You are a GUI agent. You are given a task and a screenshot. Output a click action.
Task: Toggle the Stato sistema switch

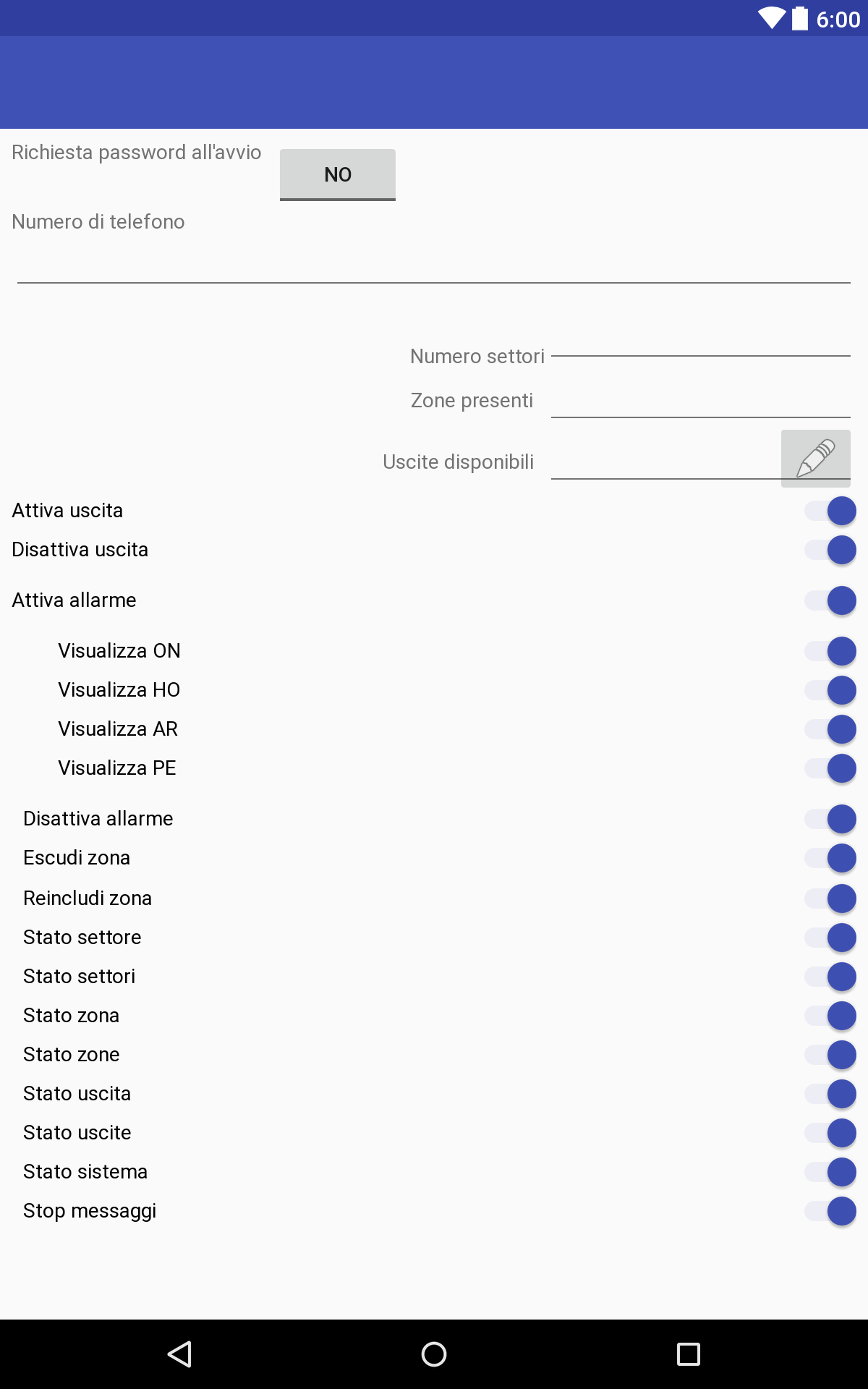[830, 1172]
